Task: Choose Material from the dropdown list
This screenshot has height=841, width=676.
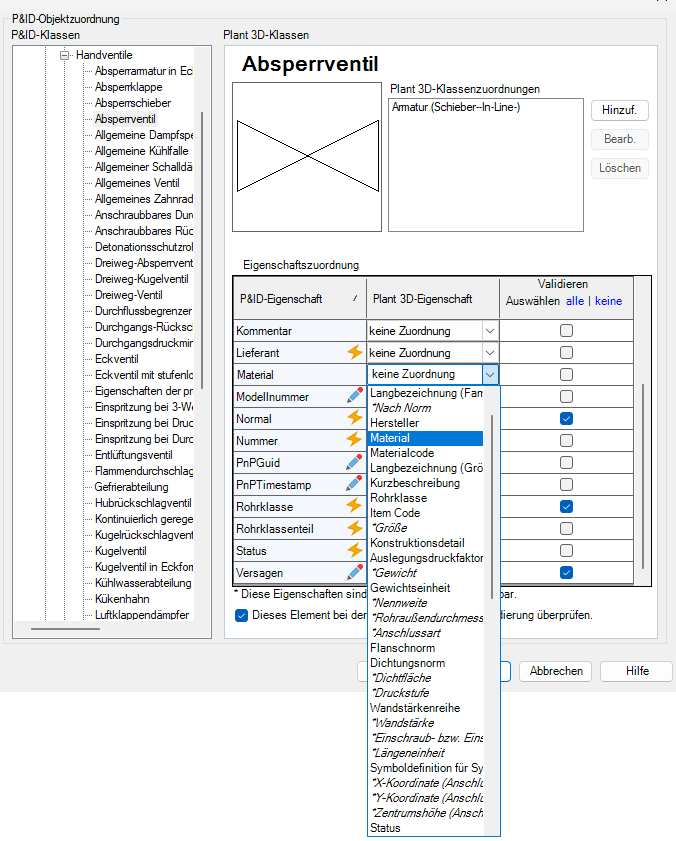Action: 426,438
